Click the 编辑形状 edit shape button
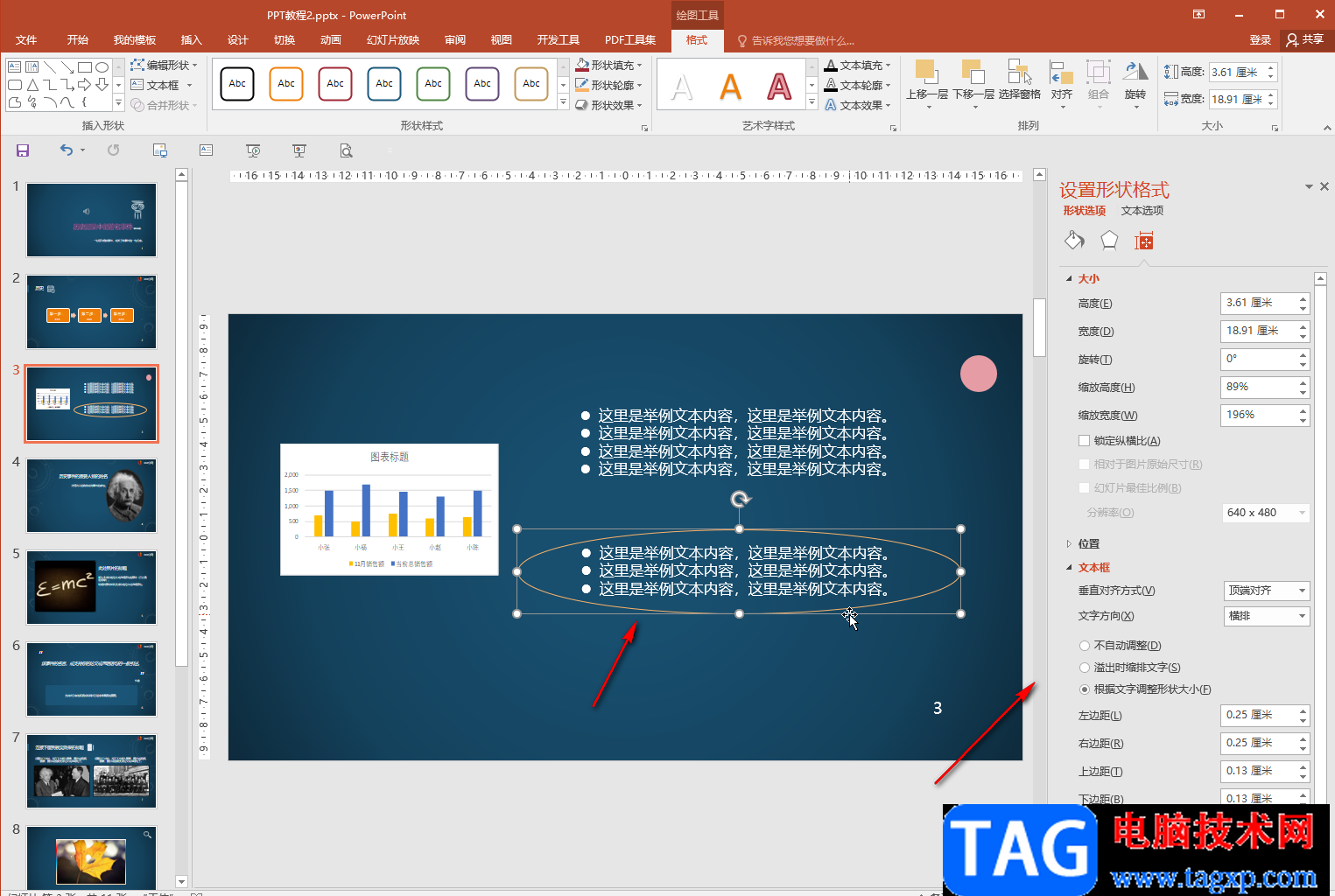Image resolution: width=1335 pixels, height=896 pixels. point(164,65)
